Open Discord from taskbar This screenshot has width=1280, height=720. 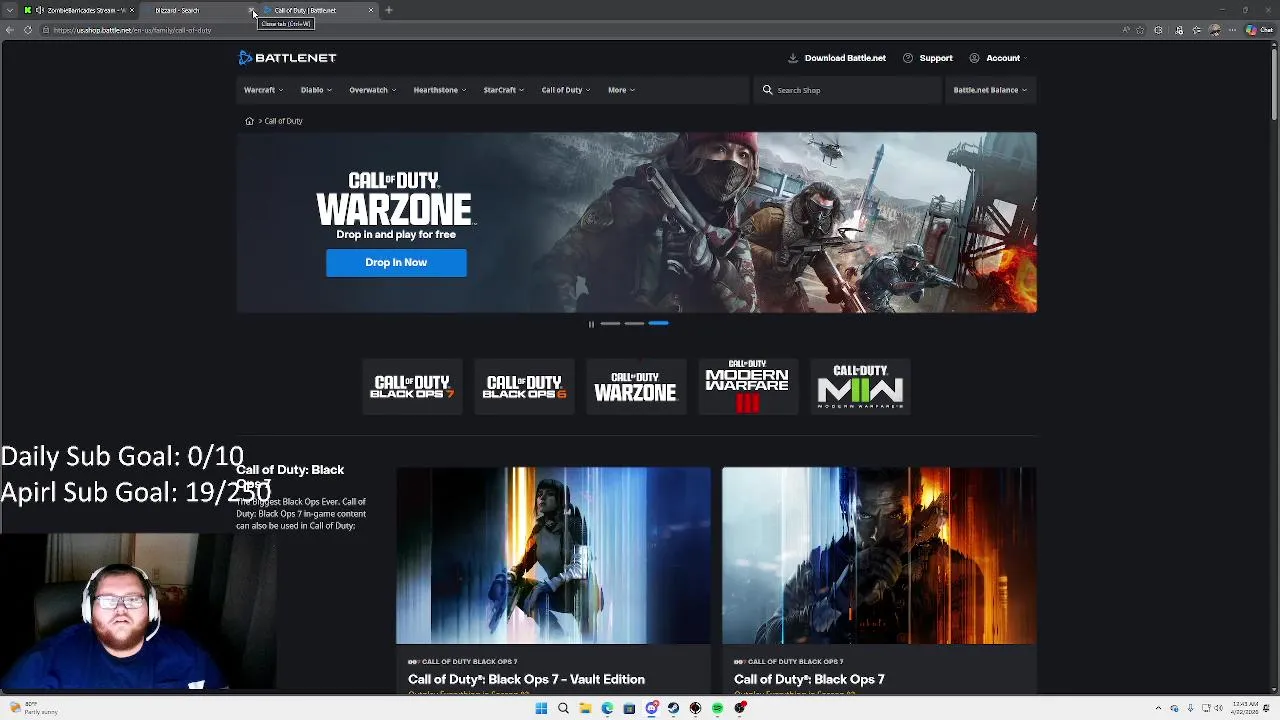pos(651,708)
